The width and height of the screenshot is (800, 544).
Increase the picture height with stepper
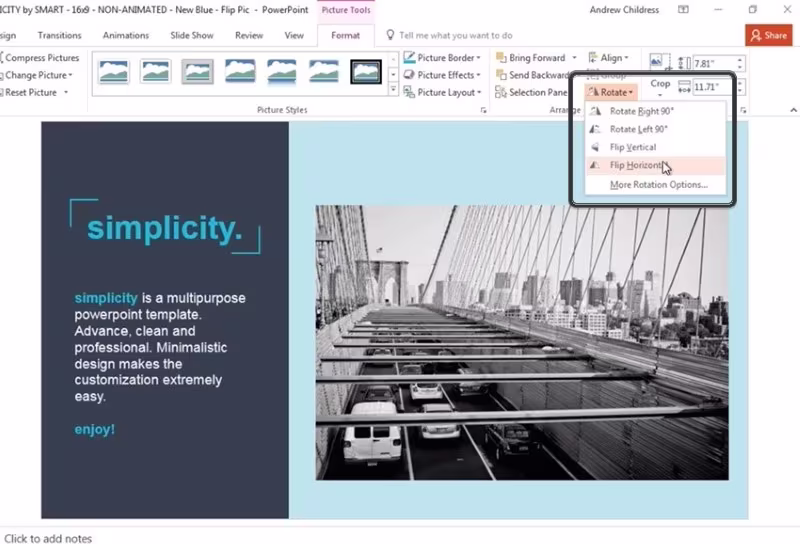pos(740,60)
